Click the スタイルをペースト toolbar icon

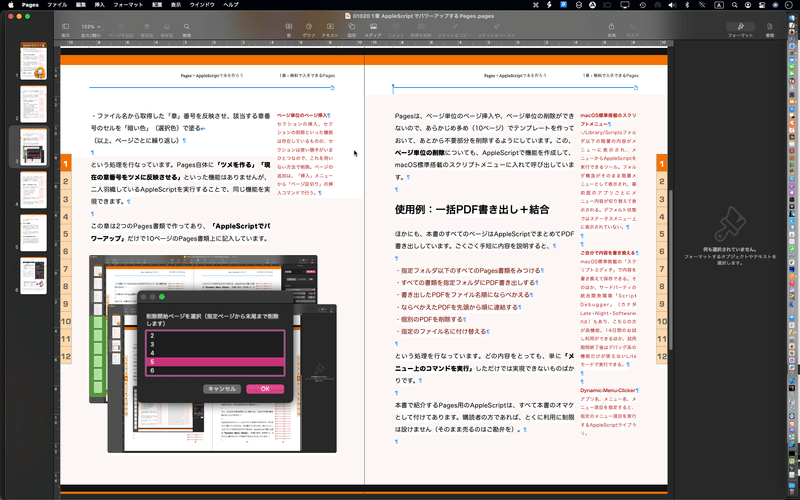[496, 27]
